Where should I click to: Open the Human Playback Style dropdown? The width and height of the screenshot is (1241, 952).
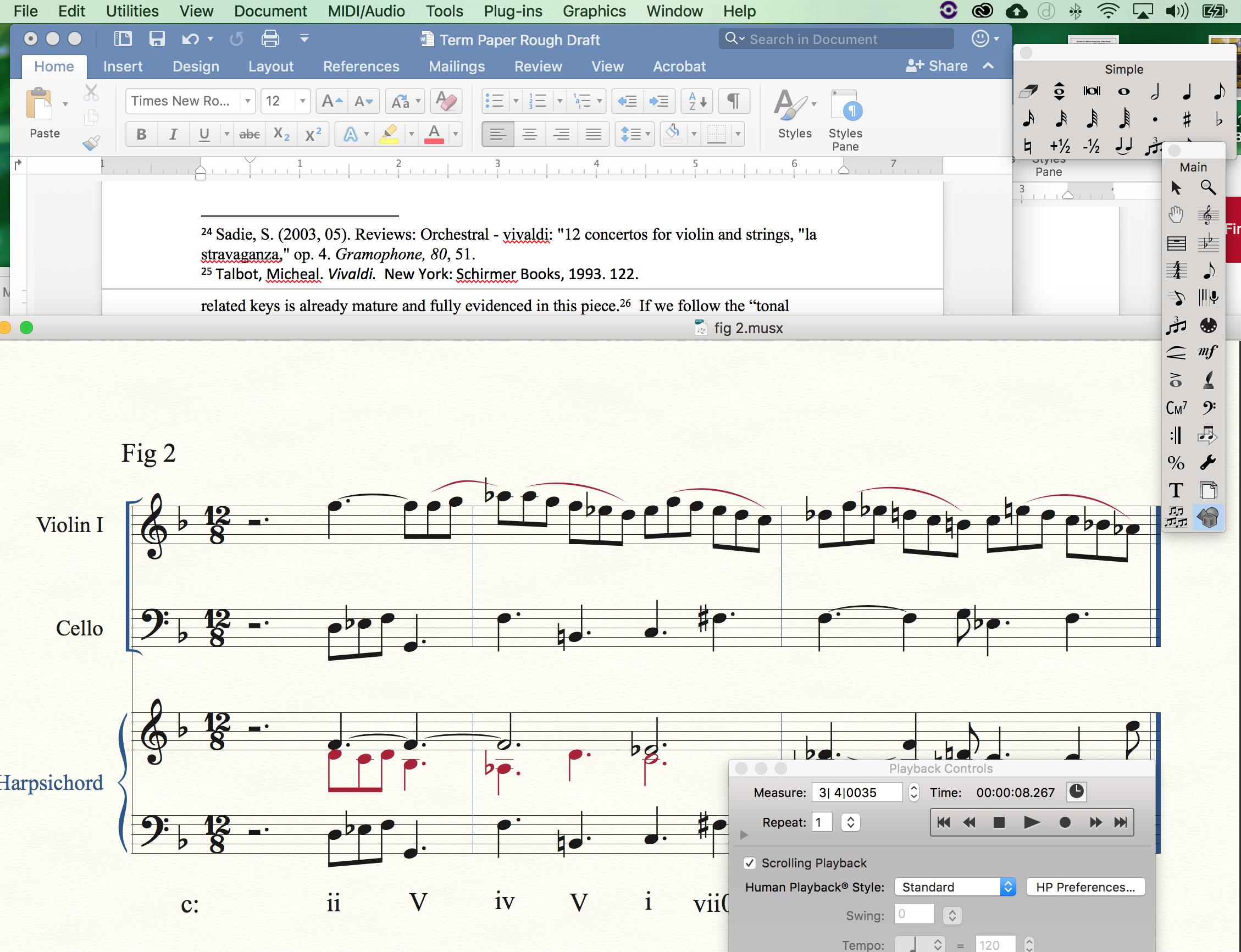[x=955, y=887]
